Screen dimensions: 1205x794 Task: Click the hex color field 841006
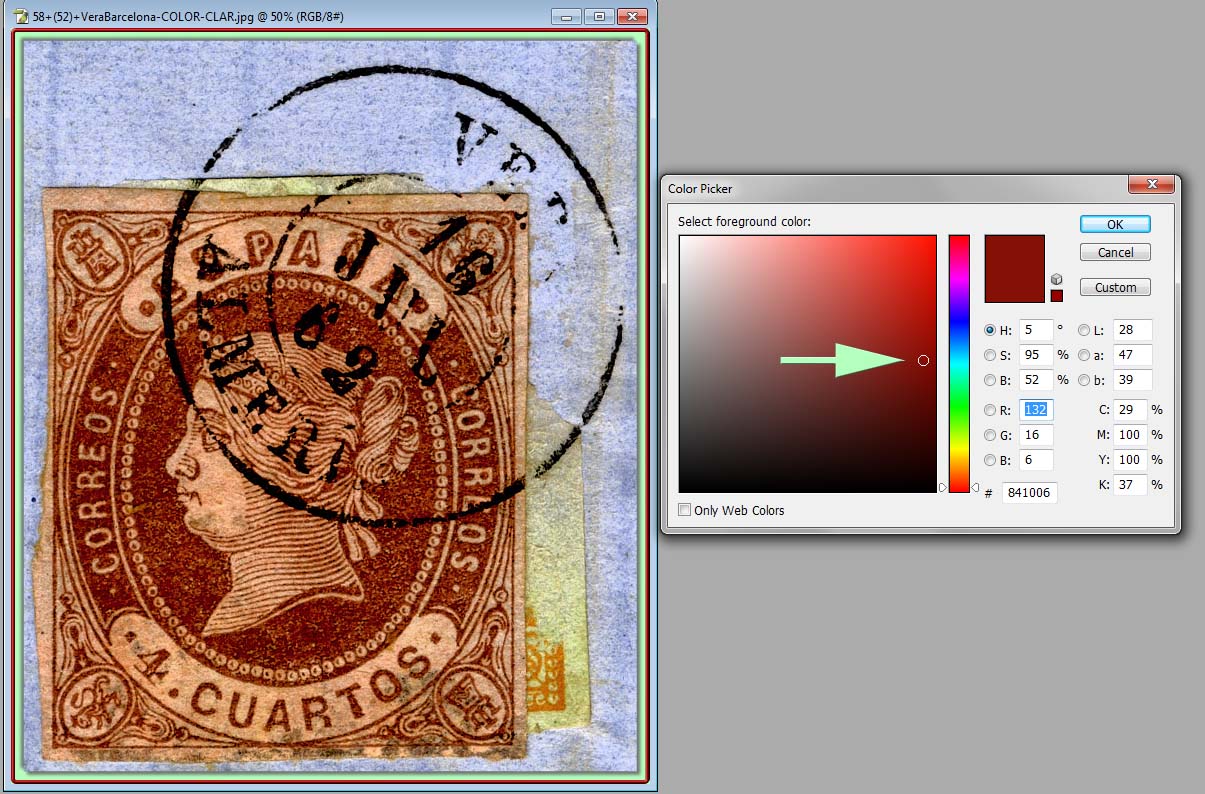point(1030,493)
